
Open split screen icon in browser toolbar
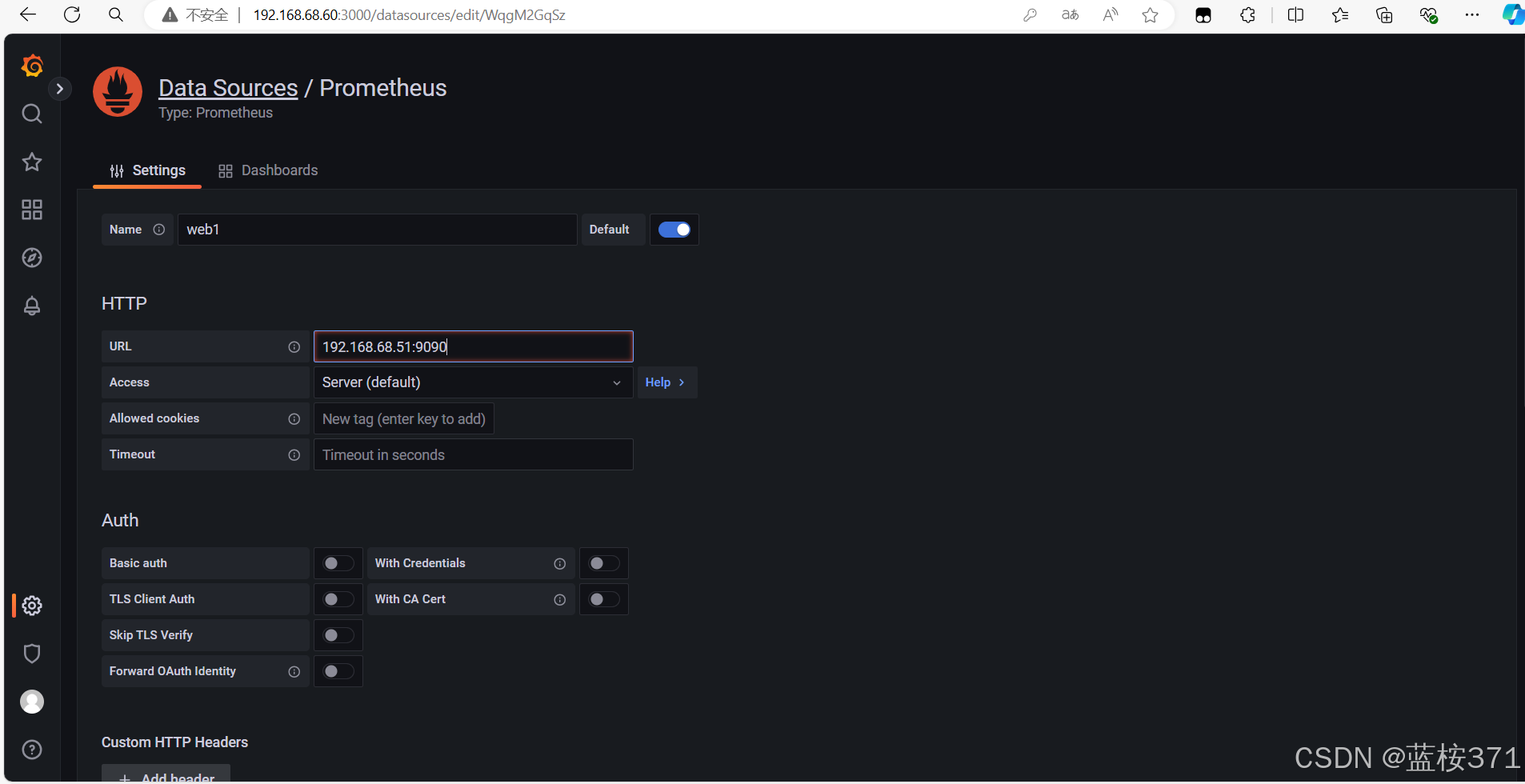click(x=1296, y=15)
